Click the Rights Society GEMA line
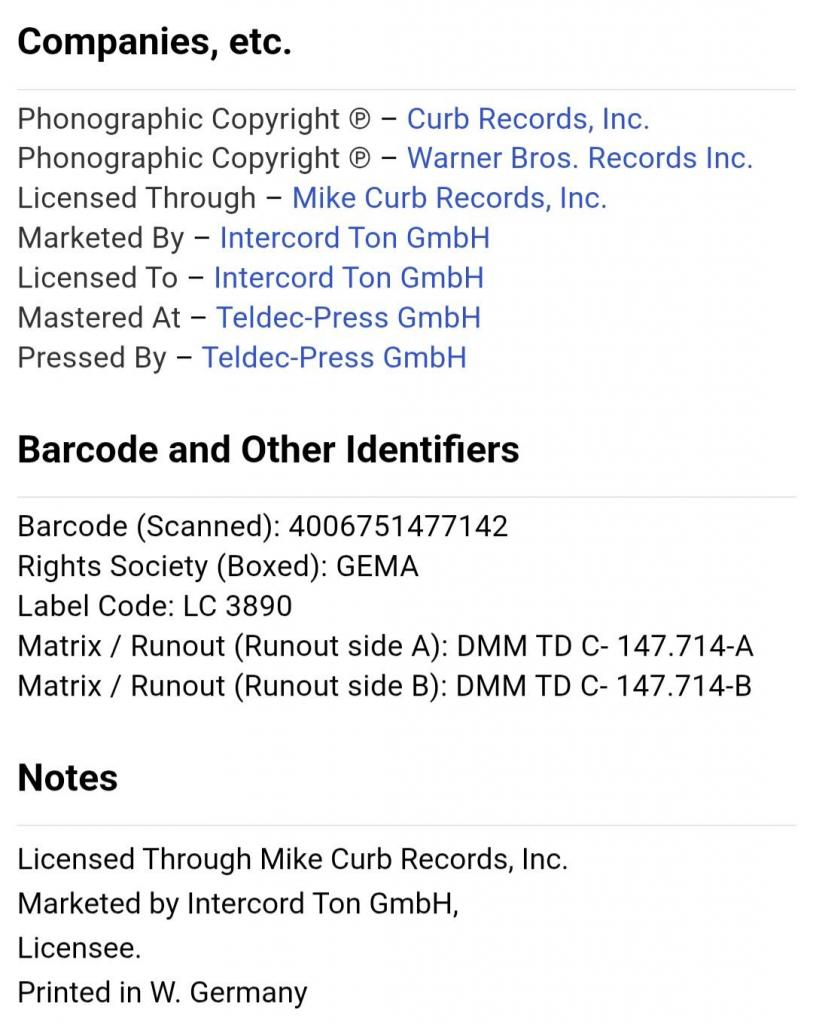Viewport: 813px width, 1024px height. pos(217,566)
